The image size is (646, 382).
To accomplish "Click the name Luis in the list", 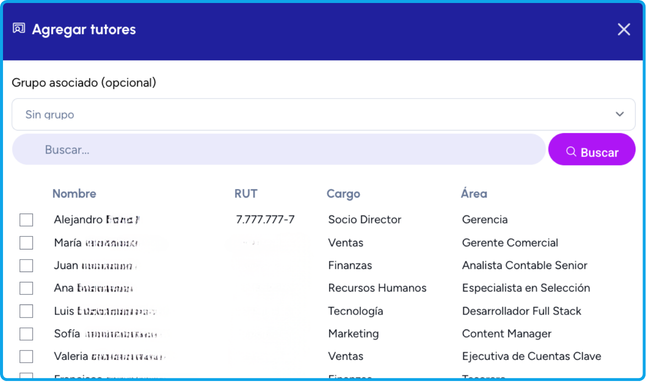I will [64, 311].
